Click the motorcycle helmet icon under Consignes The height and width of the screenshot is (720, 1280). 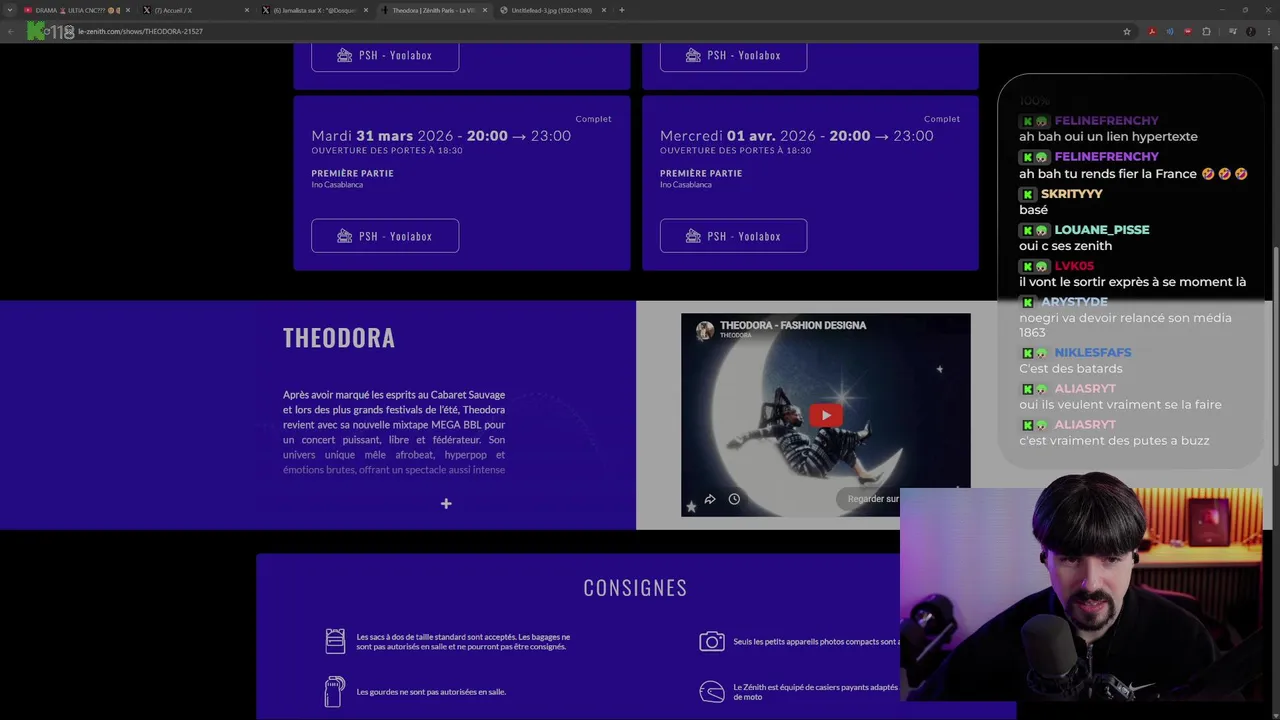(x=712, y=691)
